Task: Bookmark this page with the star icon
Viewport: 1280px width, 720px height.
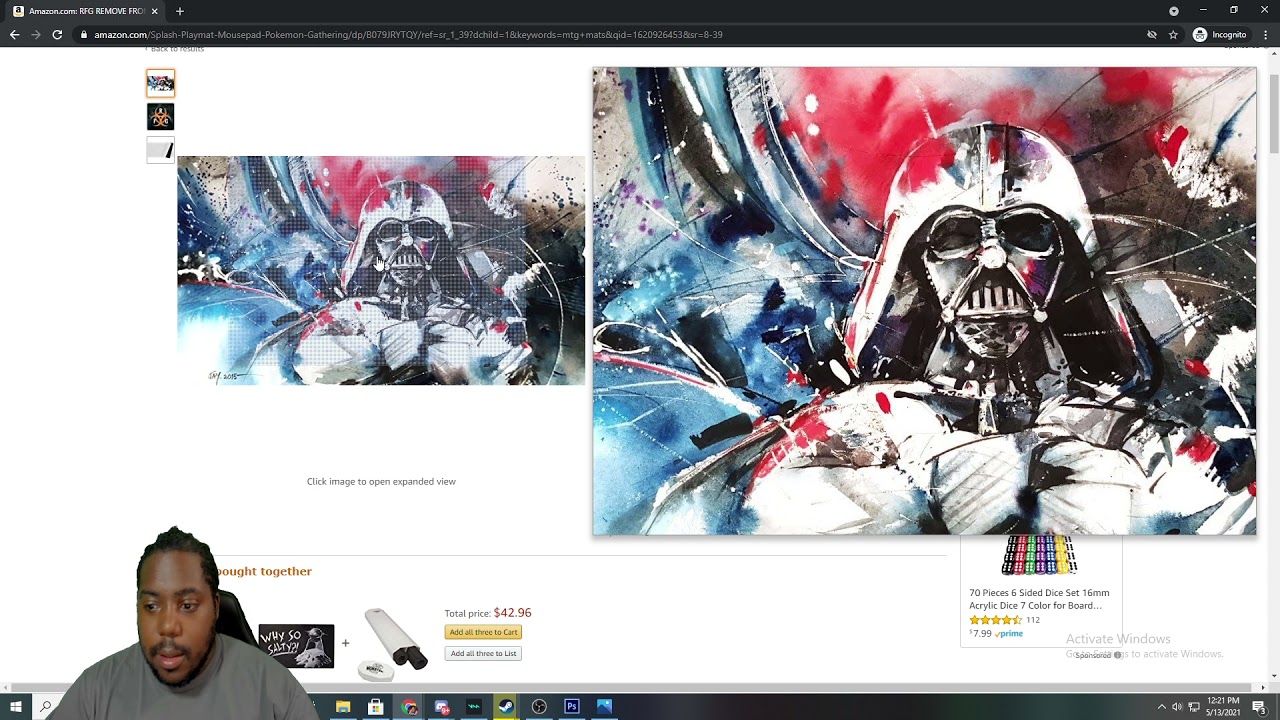Action: click(1173, 35)
